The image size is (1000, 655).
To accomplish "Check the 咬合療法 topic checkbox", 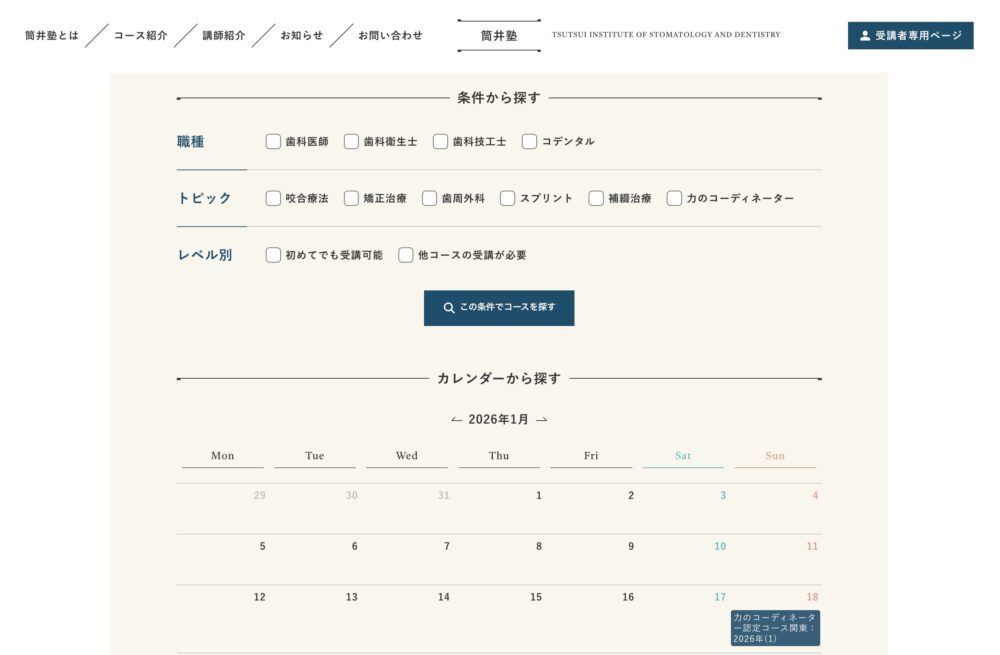I will click(x=273, y=198).
